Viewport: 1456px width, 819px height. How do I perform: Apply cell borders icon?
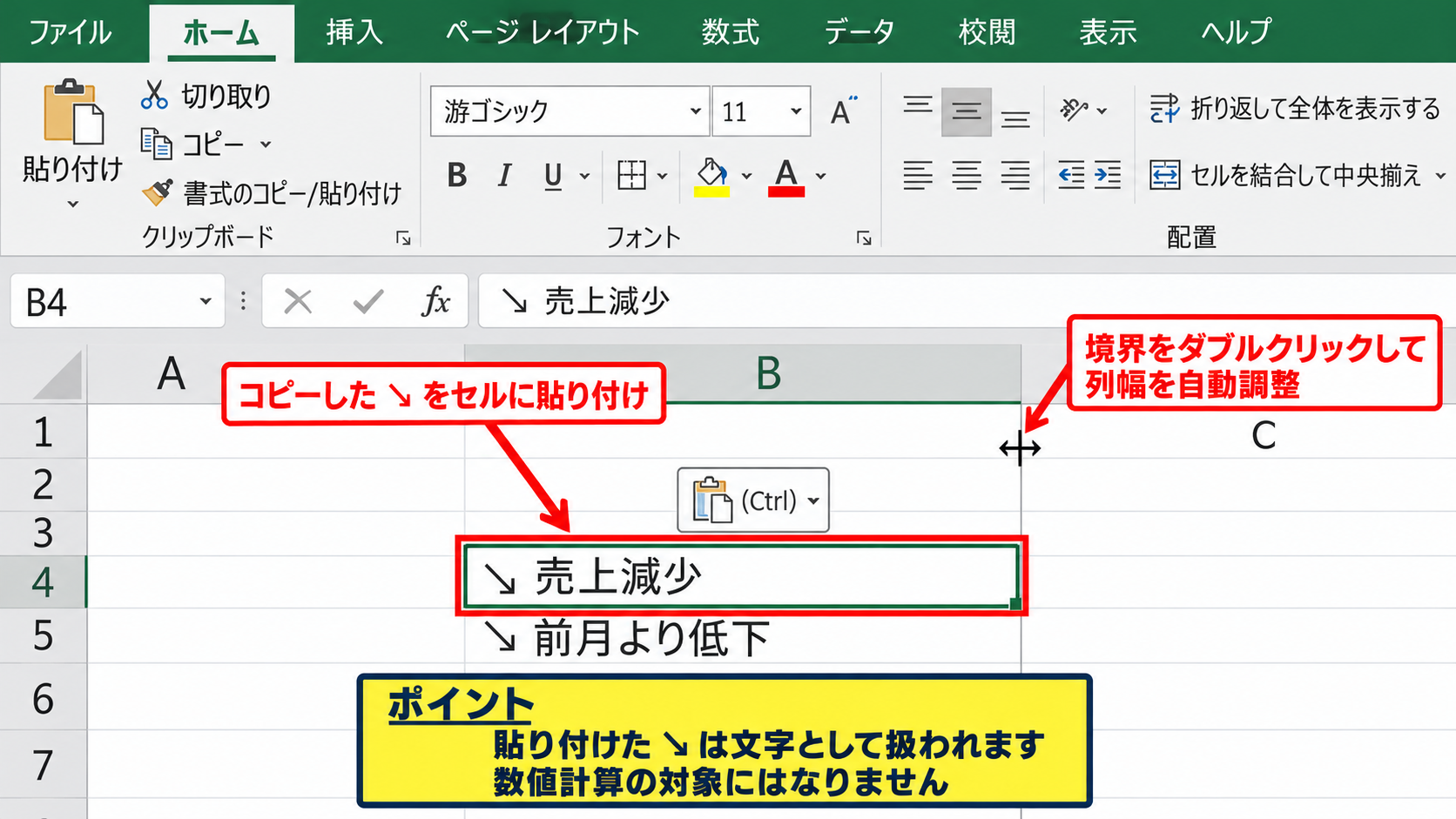pos(632,176)
